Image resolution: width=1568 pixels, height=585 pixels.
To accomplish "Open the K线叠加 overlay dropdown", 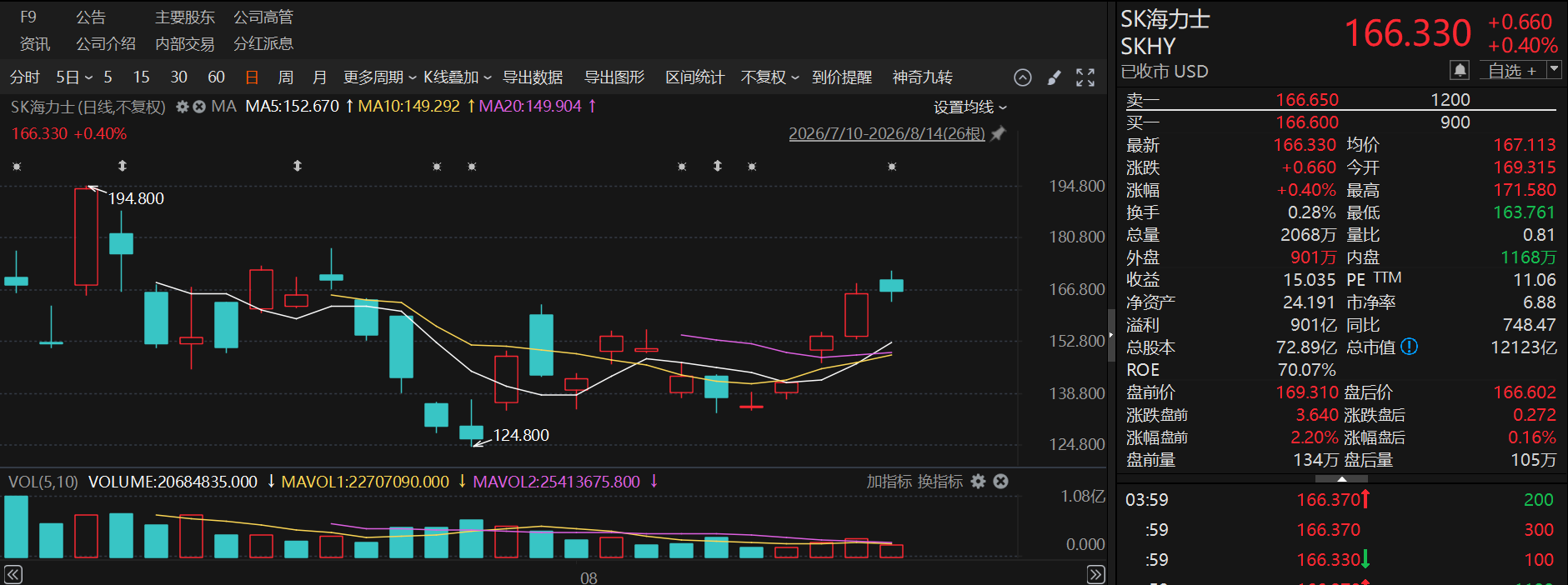I will click(457, 77).
